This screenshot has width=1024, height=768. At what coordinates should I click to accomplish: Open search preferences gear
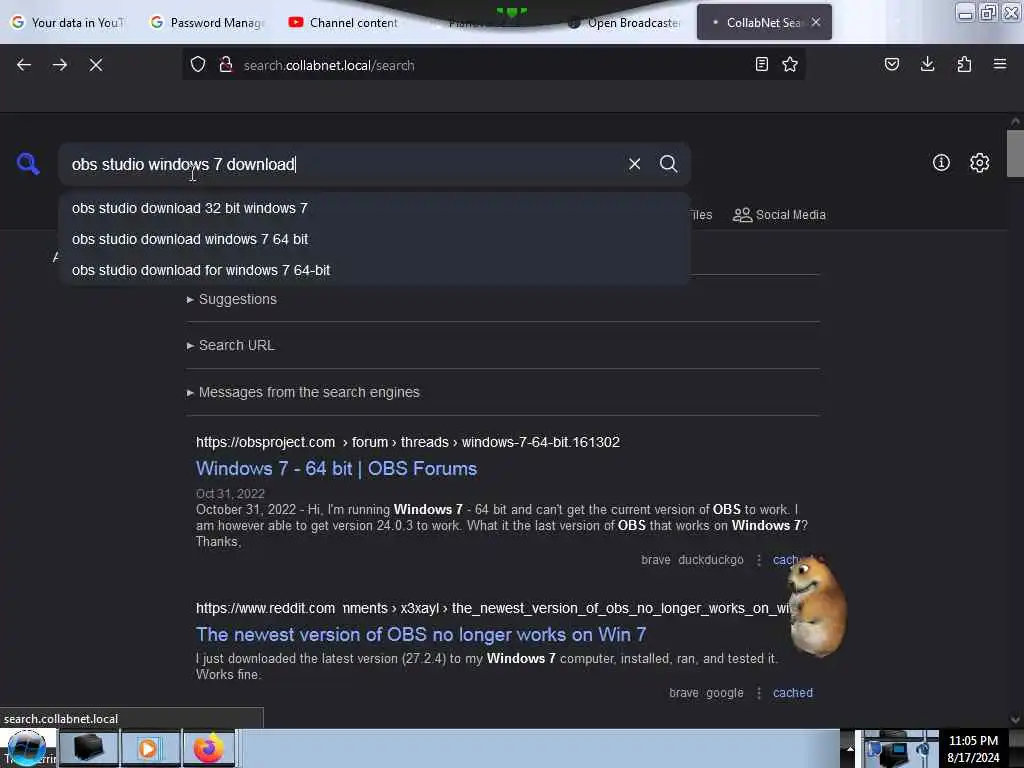[980, 163]
